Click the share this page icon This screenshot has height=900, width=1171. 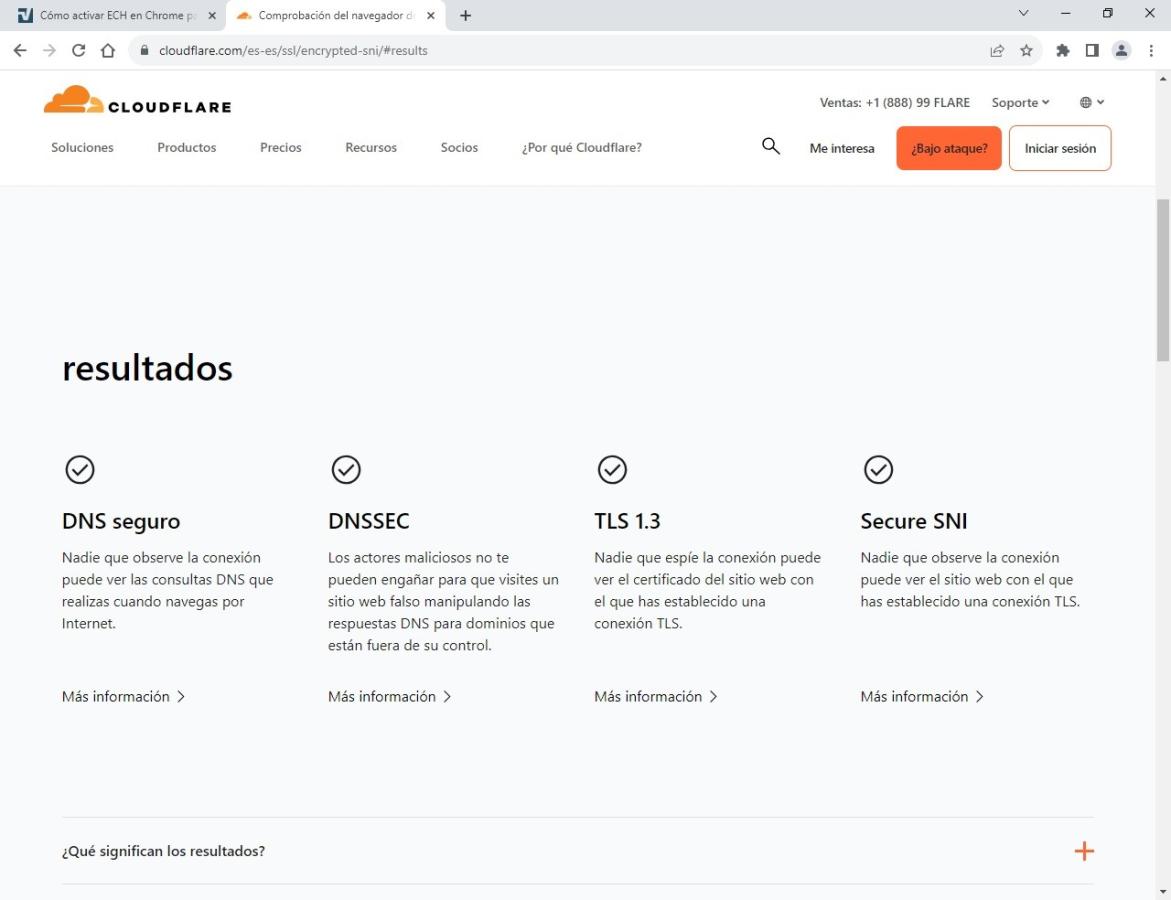997,50
